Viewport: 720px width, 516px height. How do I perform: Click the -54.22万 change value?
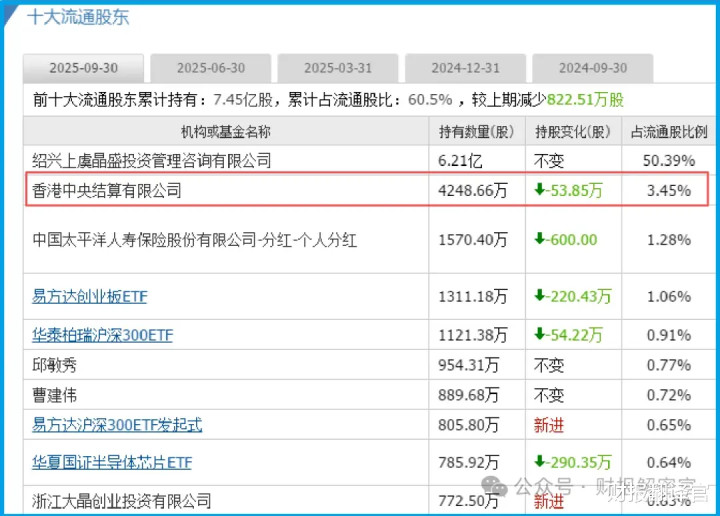point(568,335)
